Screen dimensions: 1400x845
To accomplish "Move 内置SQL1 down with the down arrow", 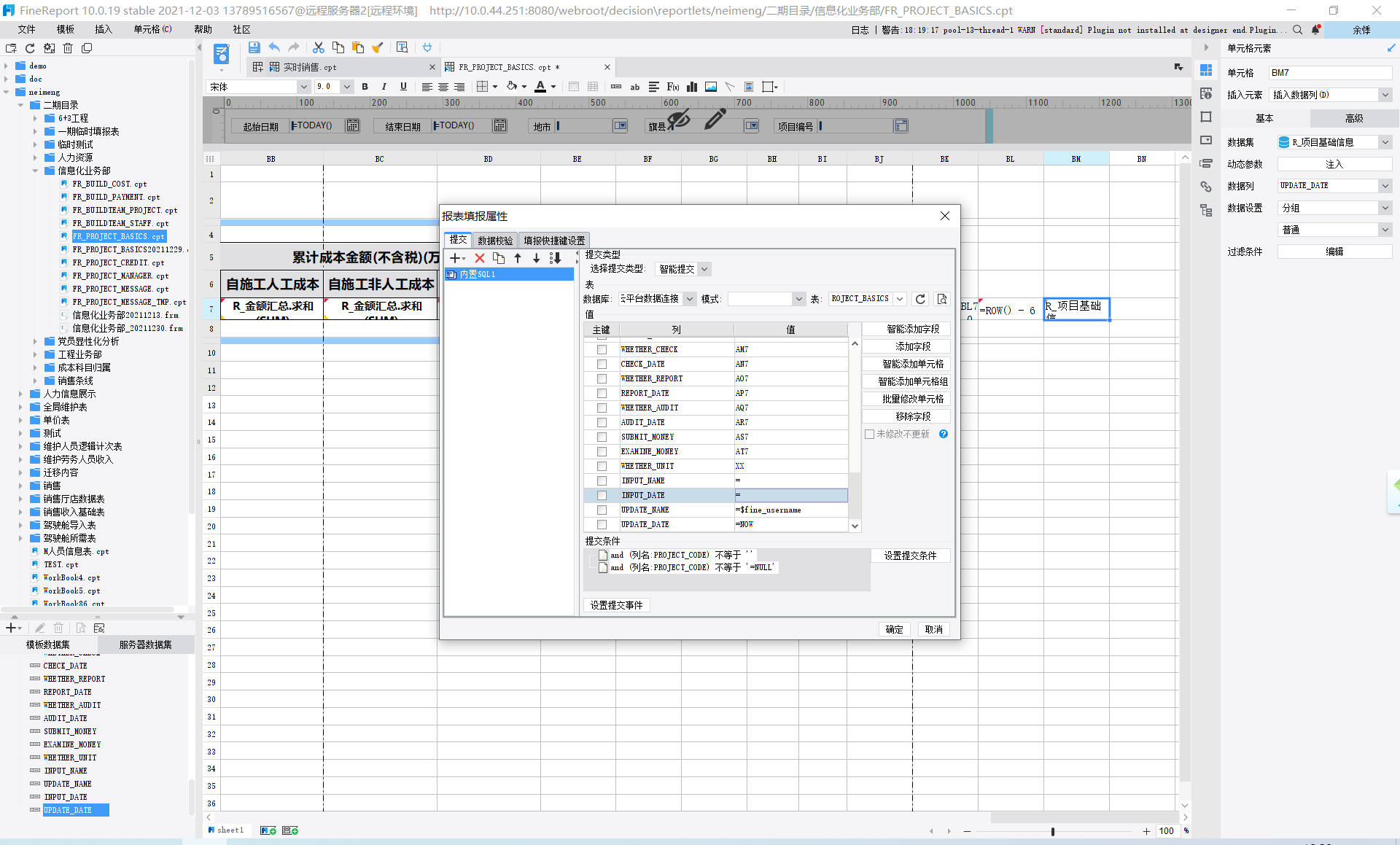I will coord(537,258).
